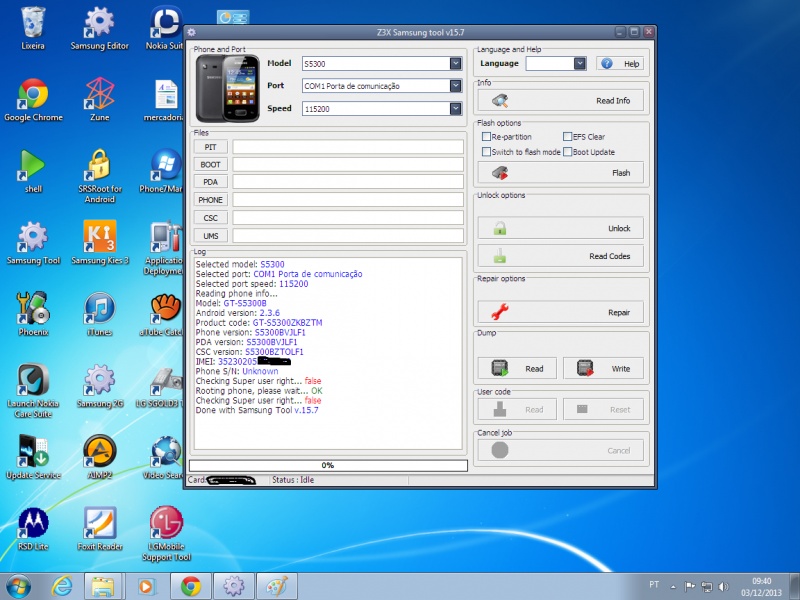Expand the Speed dropdown

(456, 109)
